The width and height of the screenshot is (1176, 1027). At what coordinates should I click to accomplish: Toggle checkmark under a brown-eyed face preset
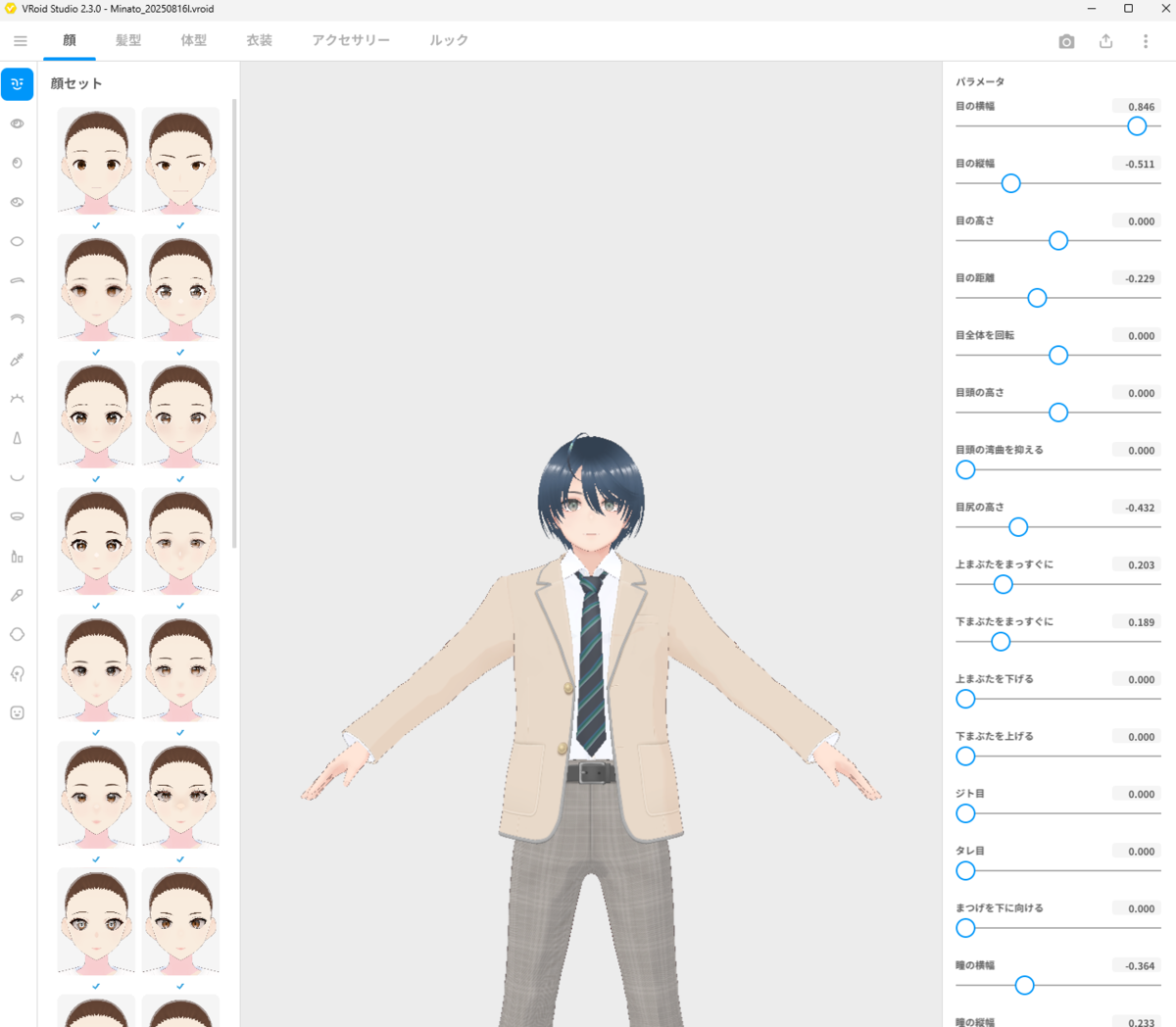pyautogui.click(x=95, y=352)
